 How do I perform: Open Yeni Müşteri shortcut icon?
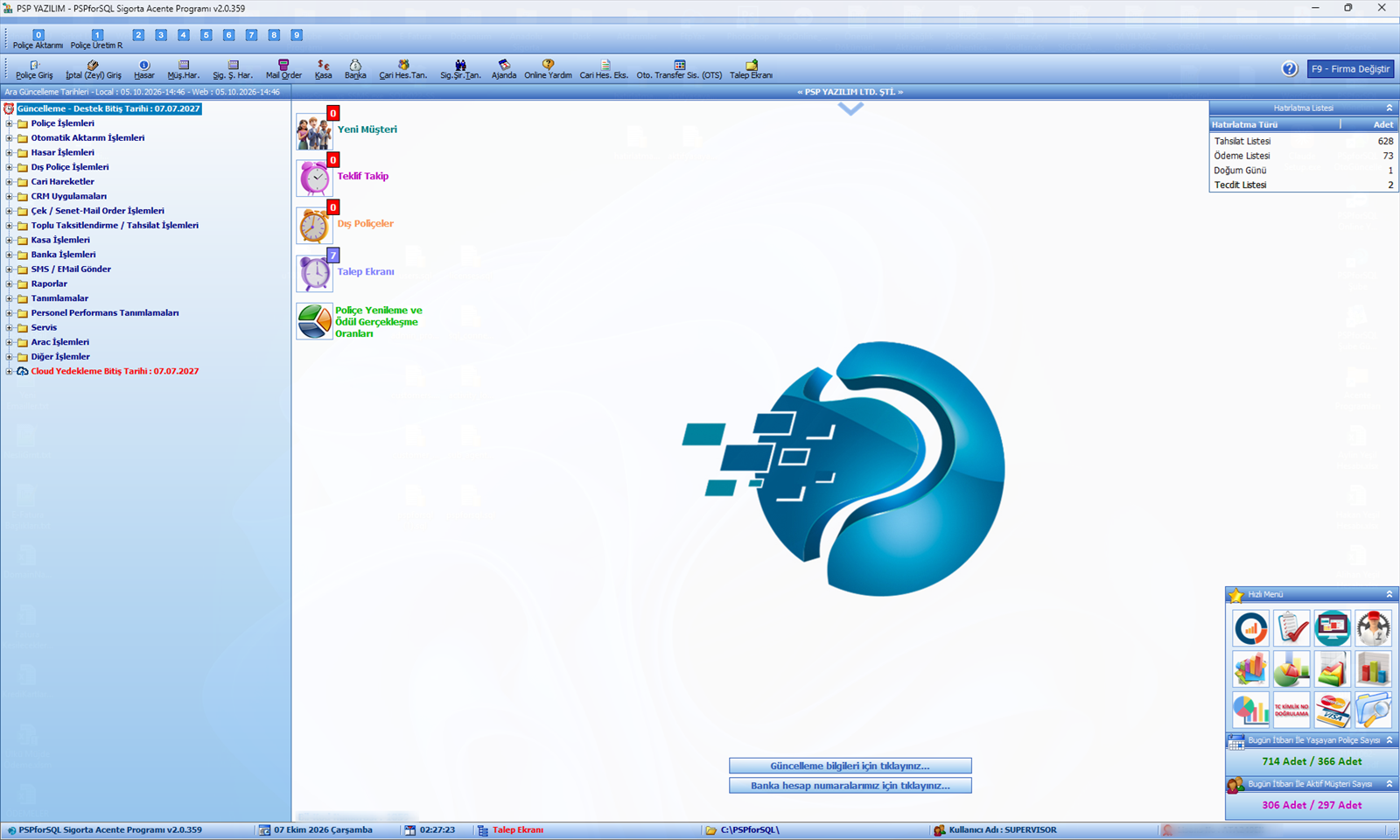(314, 131)
